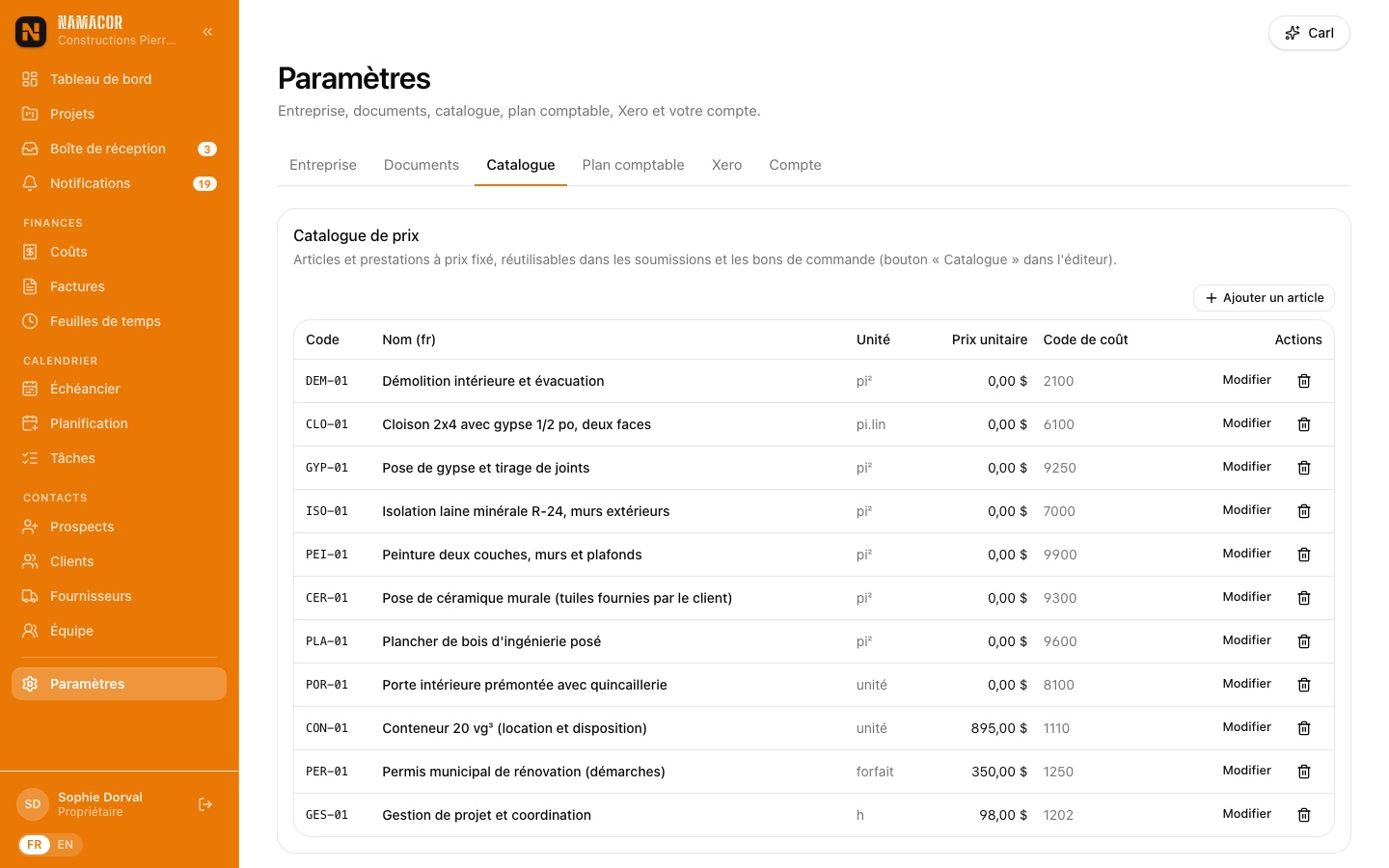Modifier the POR-01 Porte intérieure article
Screen dimensions: 1389x868
(1246, 684)
